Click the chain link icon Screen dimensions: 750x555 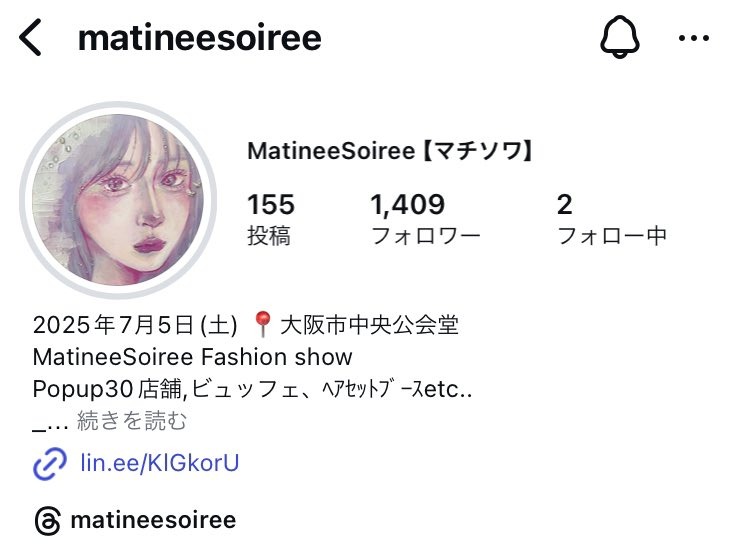50,463
